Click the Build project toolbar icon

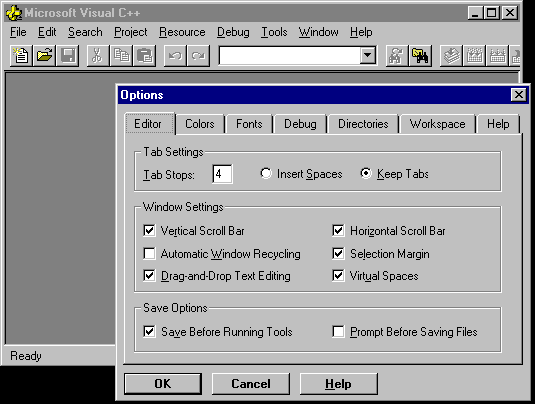(474, 56)
